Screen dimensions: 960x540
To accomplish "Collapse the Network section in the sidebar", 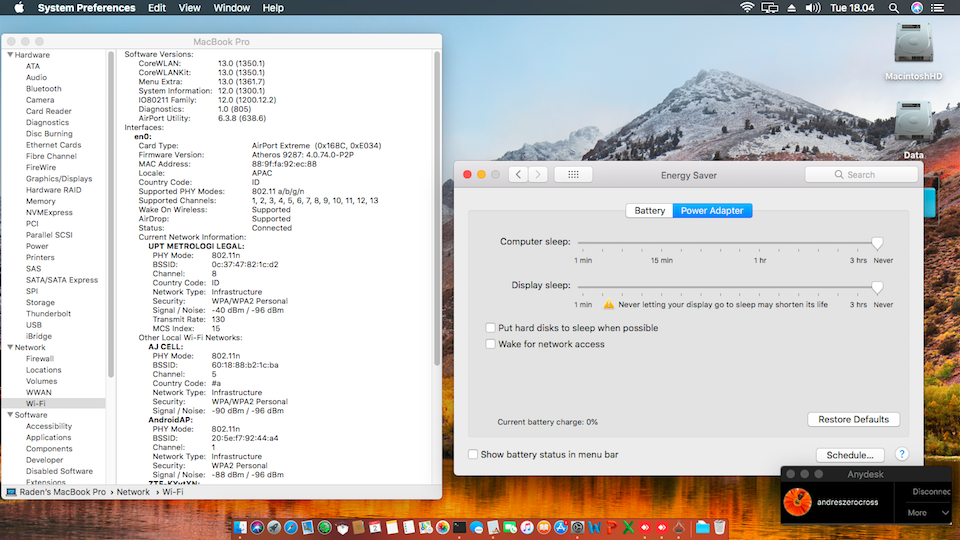I will (10, 347).
